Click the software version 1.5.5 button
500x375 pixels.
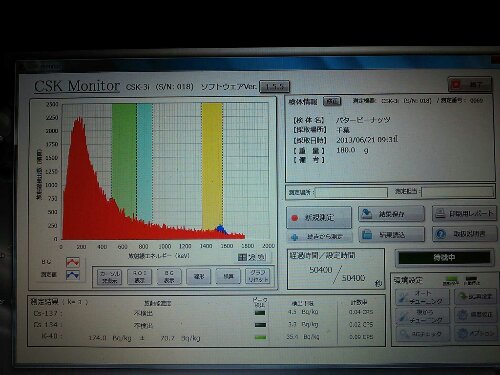point(274,86)
